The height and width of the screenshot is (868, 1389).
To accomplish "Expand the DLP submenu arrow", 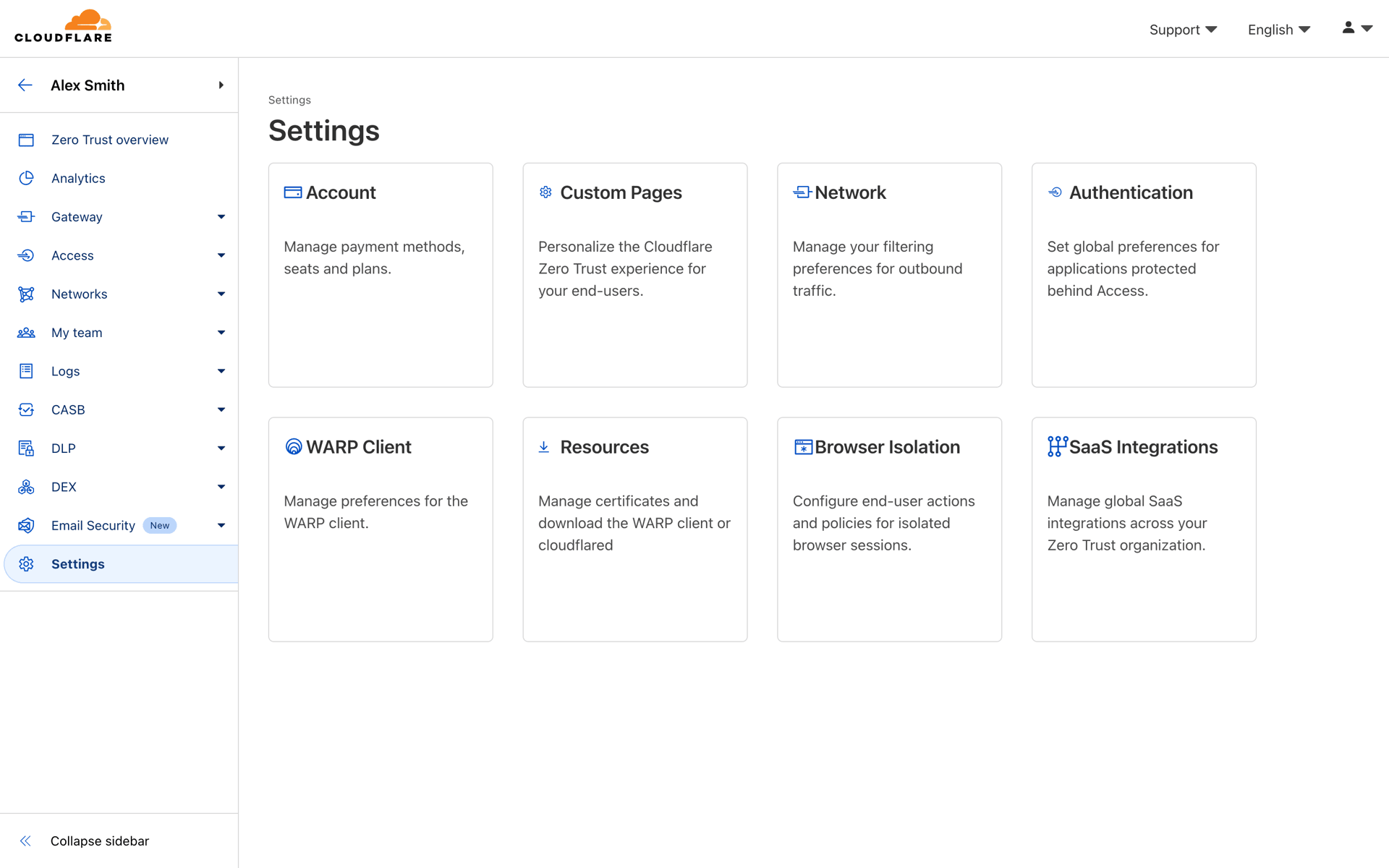I will click(221, 448).
